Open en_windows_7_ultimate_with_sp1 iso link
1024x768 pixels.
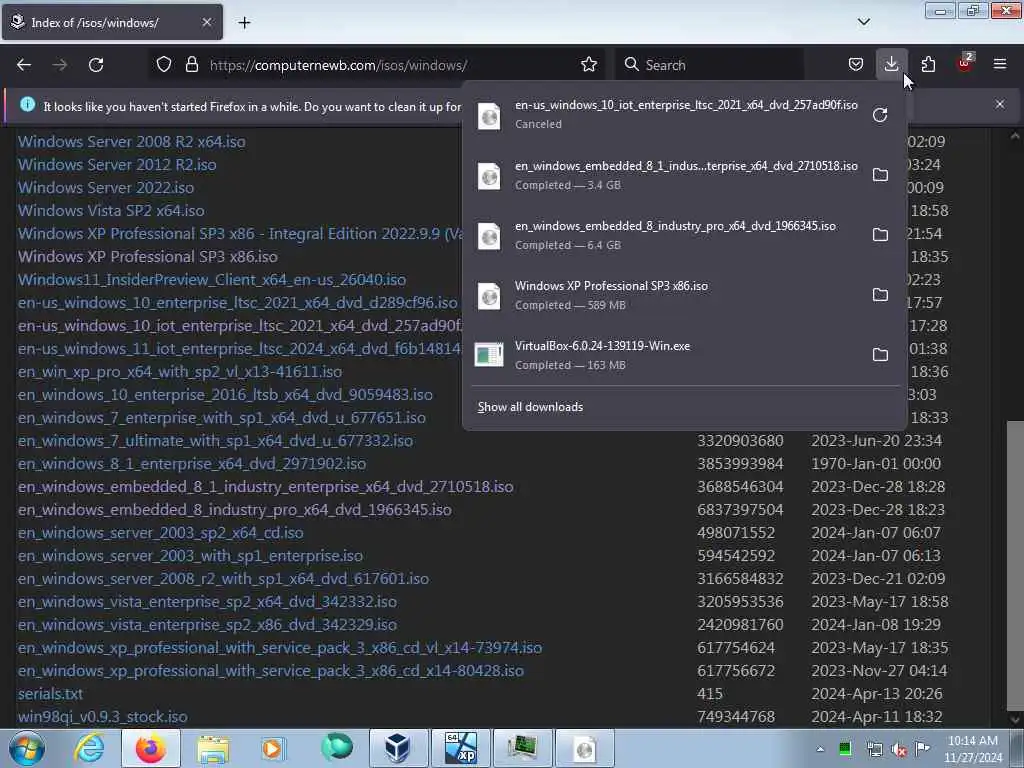coord(215,441)
